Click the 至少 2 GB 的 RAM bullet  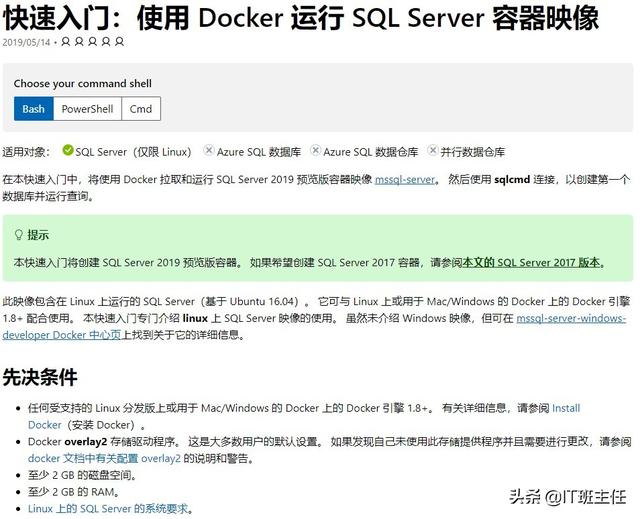[x=74, y=492]
